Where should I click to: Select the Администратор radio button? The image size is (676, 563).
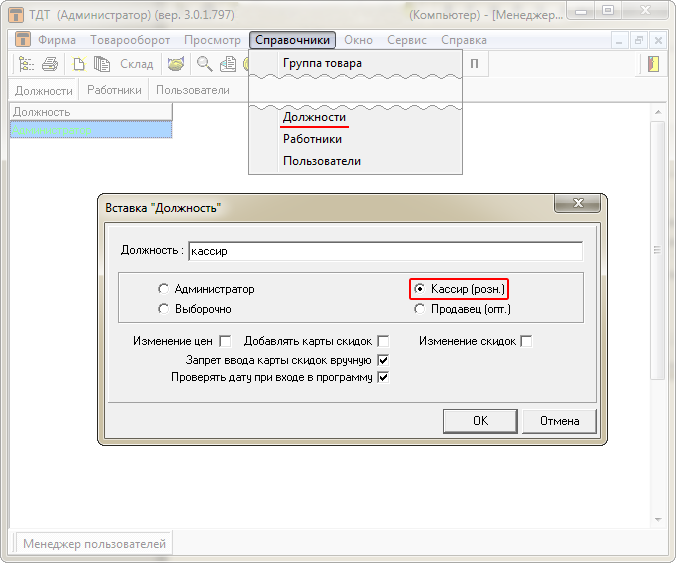tap(163, 289)
